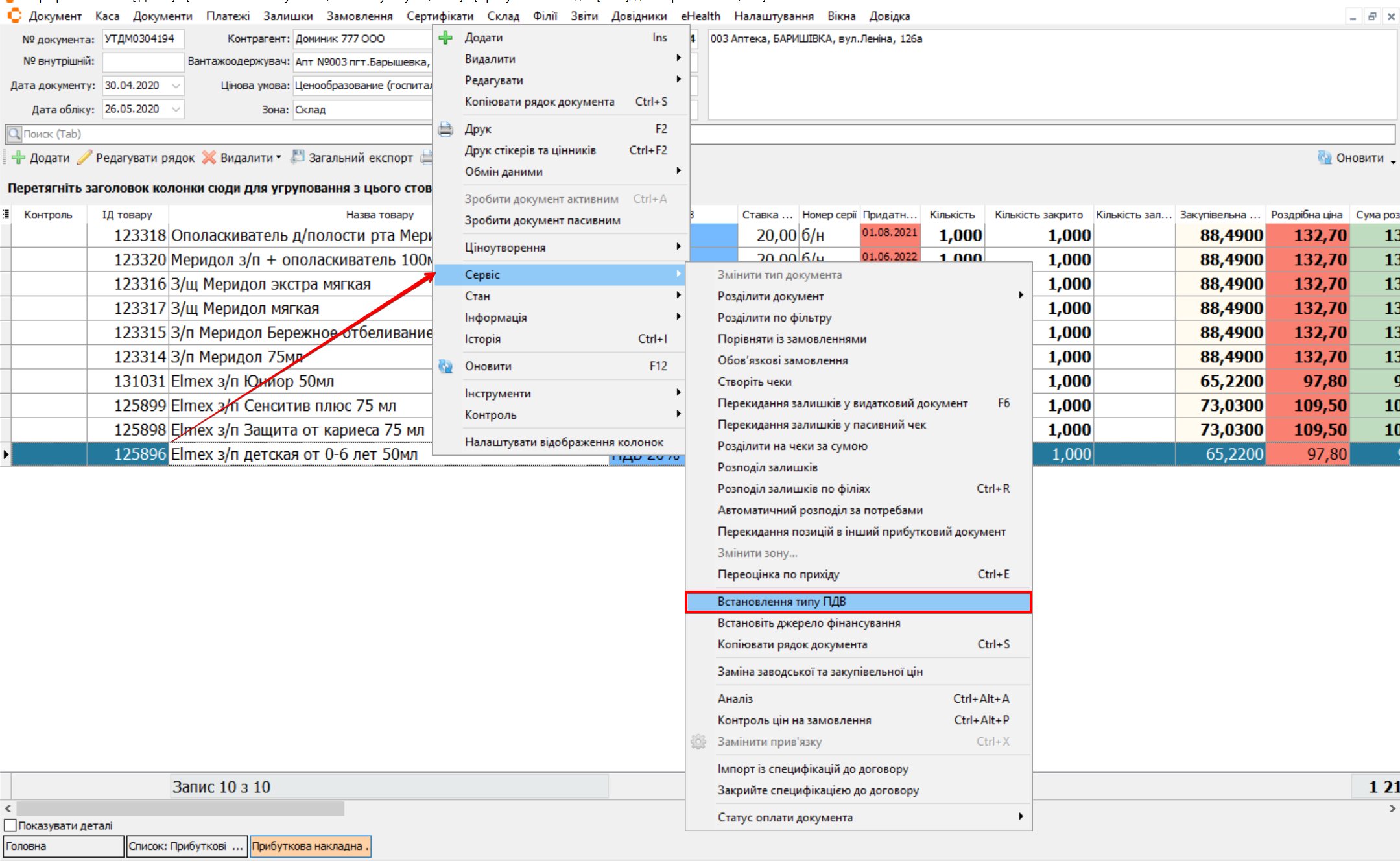Click the pencil Редагувати рядок toolbar icon
This screenshot has width=1400, height=861.
[x=84, y=158]
